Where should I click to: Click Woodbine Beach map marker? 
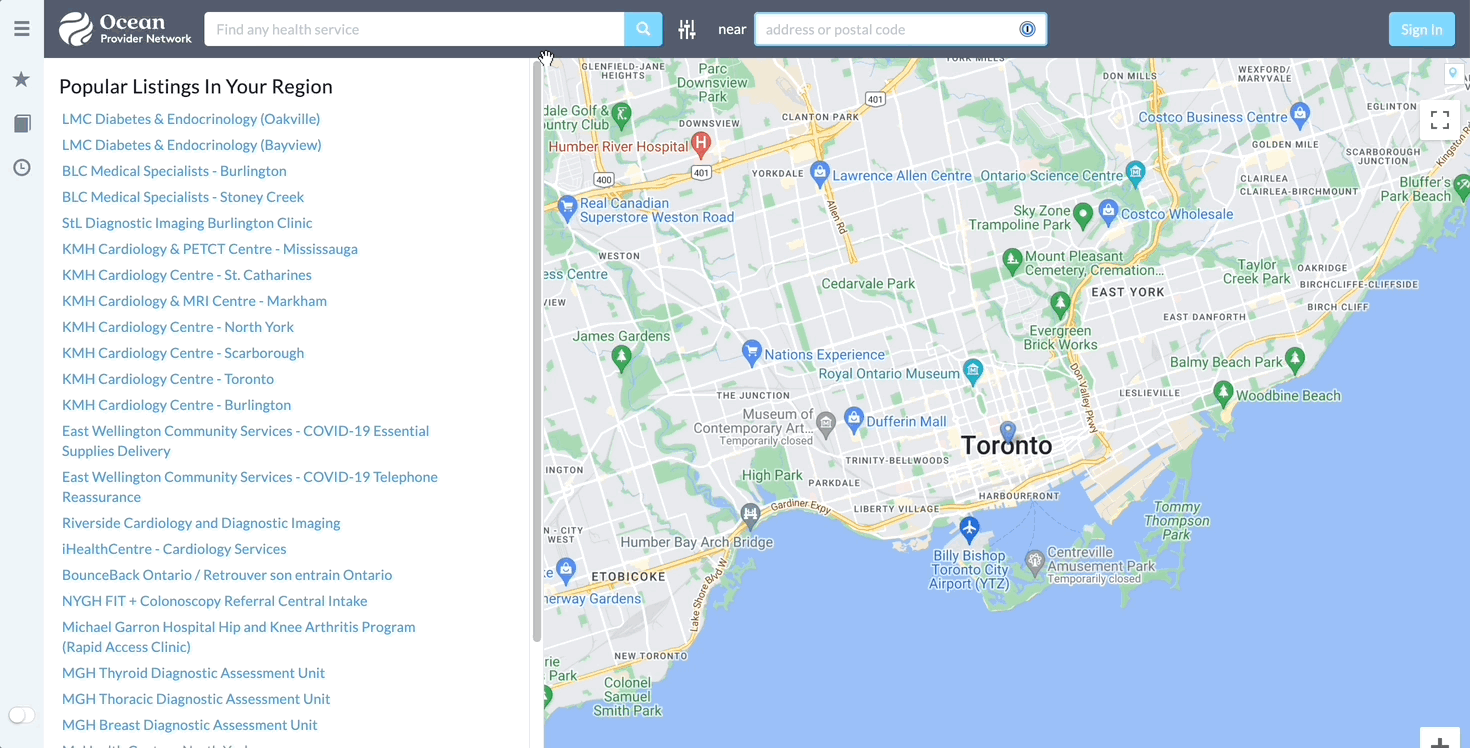tap(1223, 392)
